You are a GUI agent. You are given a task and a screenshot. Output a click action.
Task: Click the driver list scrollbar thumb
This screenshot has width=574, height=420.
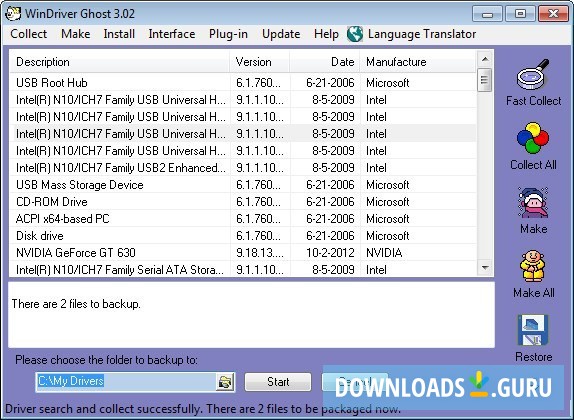coord(485,79)
